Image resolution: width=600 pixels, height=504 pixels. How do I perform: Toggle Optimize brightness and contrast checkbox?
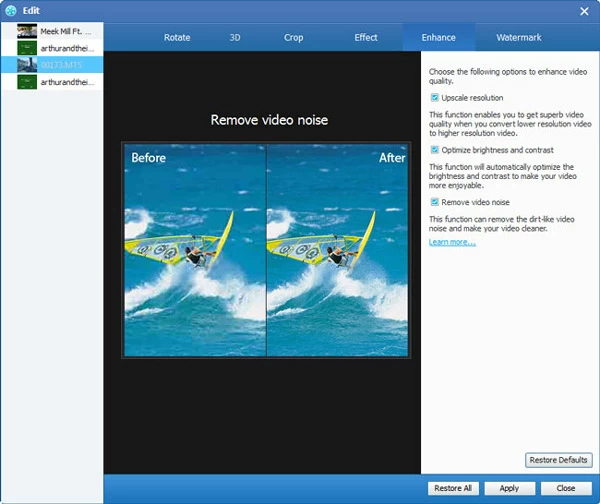[x=435, y=150]
